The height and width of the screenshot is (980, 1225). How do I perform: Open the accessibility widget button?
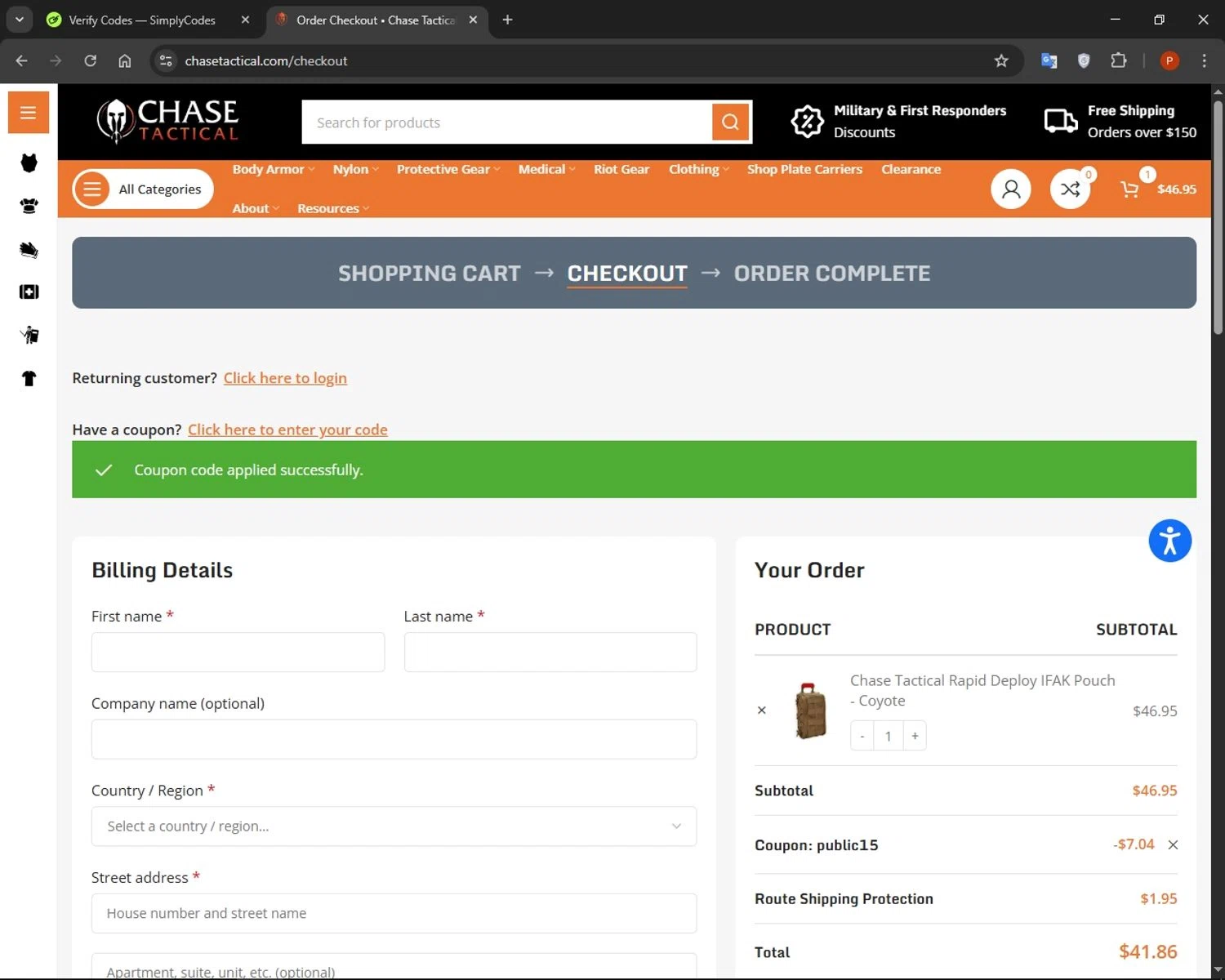click(x=1169, y=541)
